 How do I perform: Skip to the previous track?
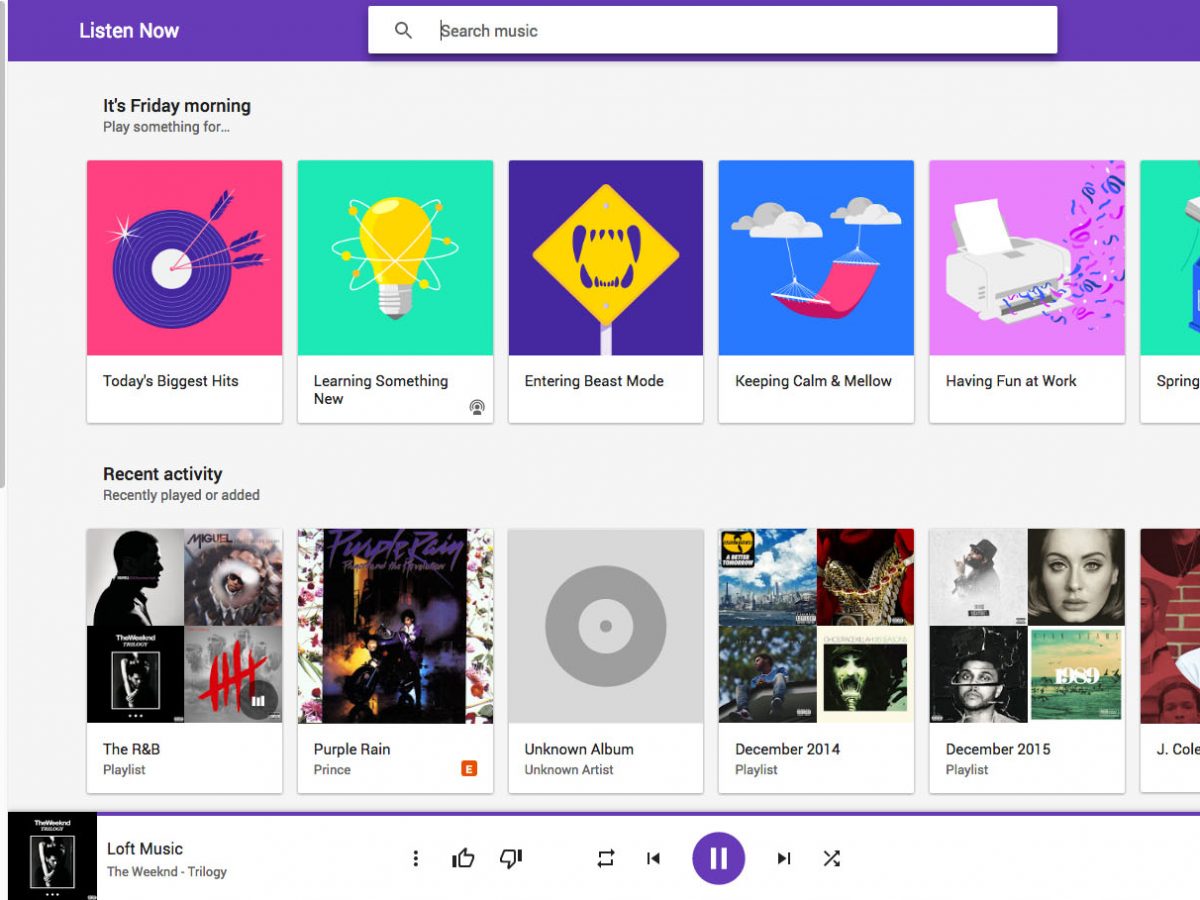click(x=653, y=858)
